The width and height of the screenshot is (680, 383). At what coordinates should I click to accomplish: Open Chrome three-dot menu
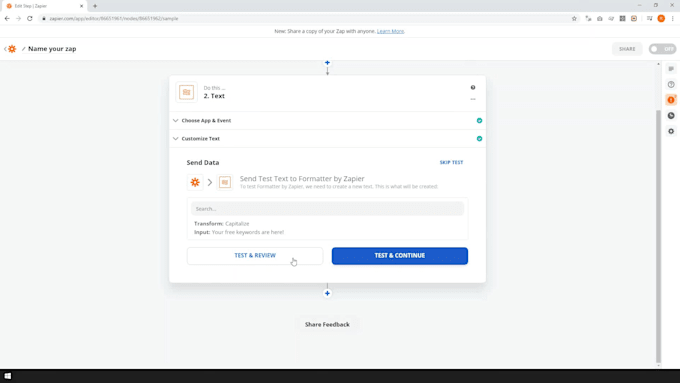(673, 19)
